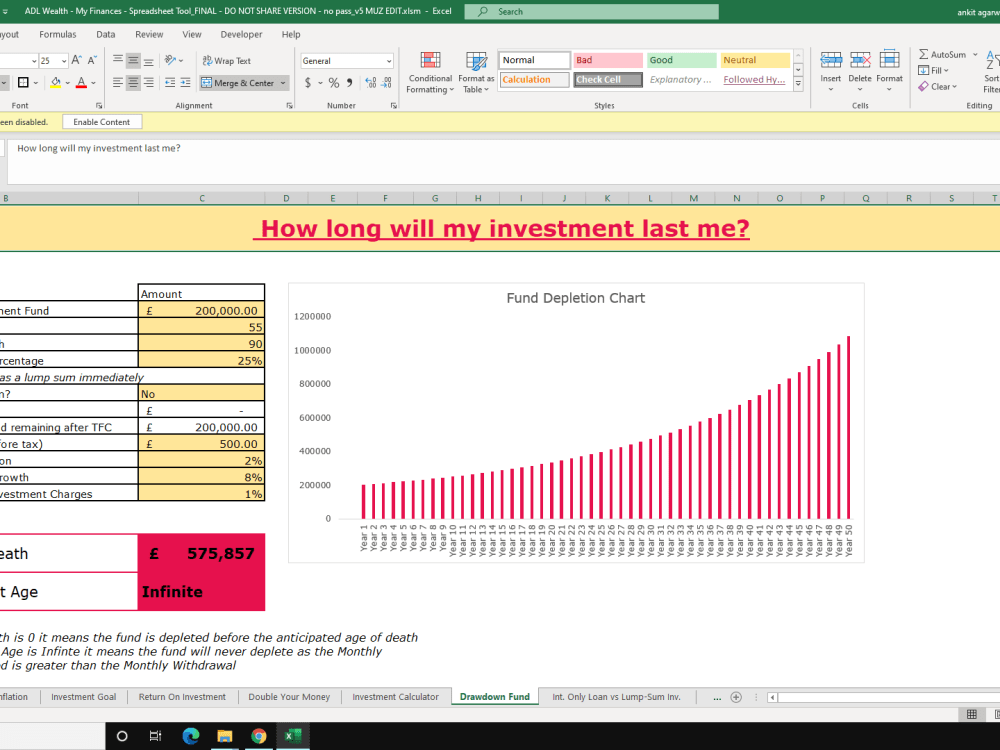Open the Conditional Formatting gallery
The image size is (1000, 750).
(430, 72)
